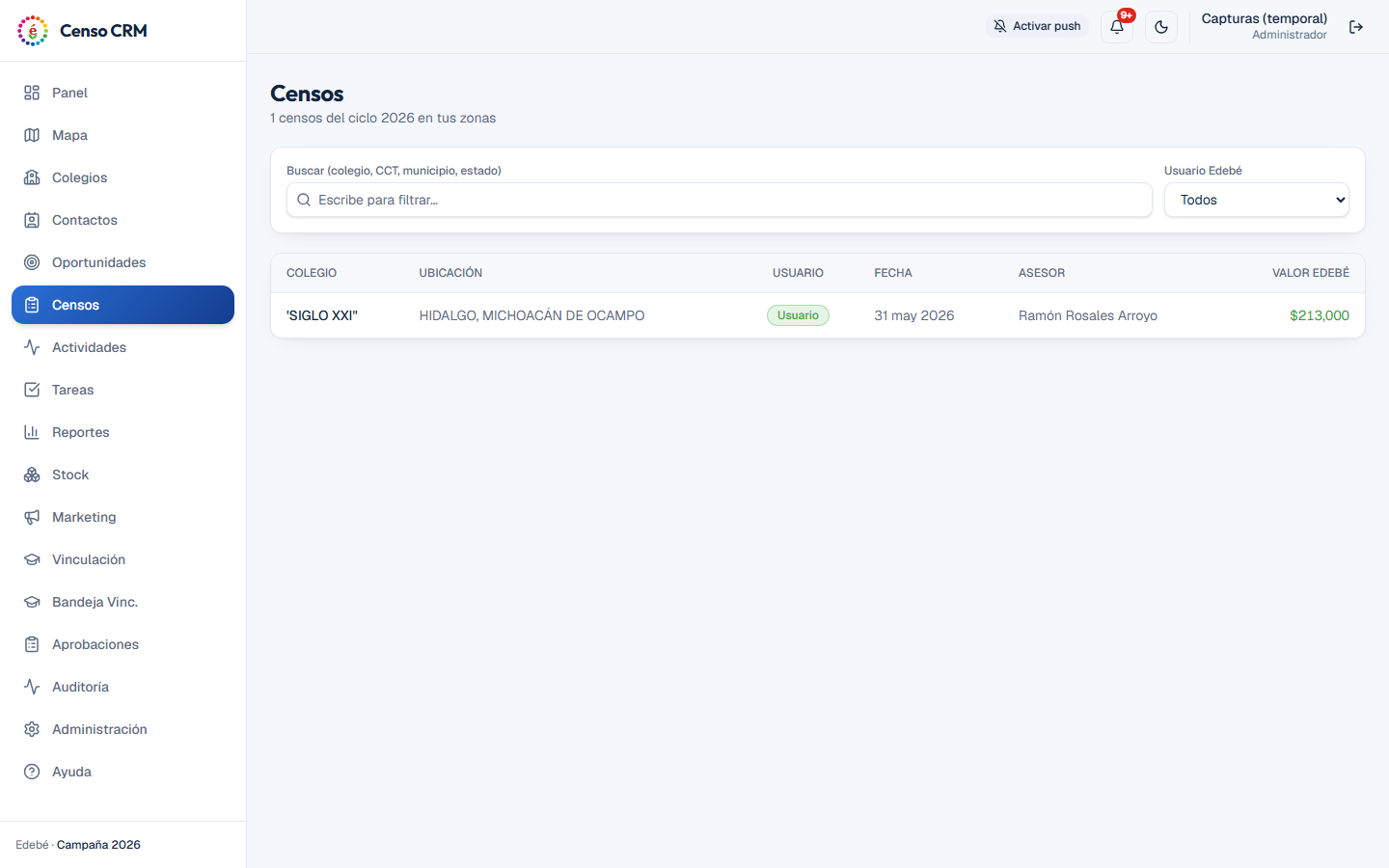Open notifications bell with 9+ badge
This screenshot has width=1389, height=868.
[1117, 27]
